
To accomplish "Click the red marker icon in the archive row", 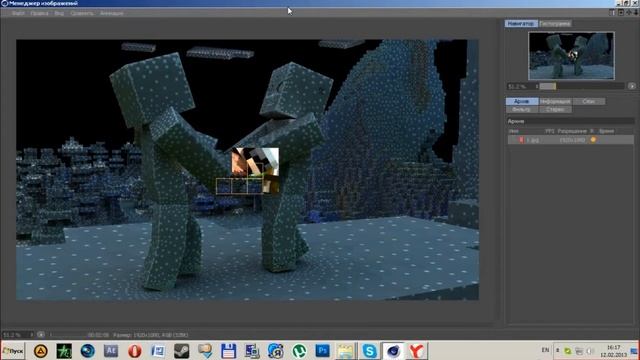I will pos(521,140).
